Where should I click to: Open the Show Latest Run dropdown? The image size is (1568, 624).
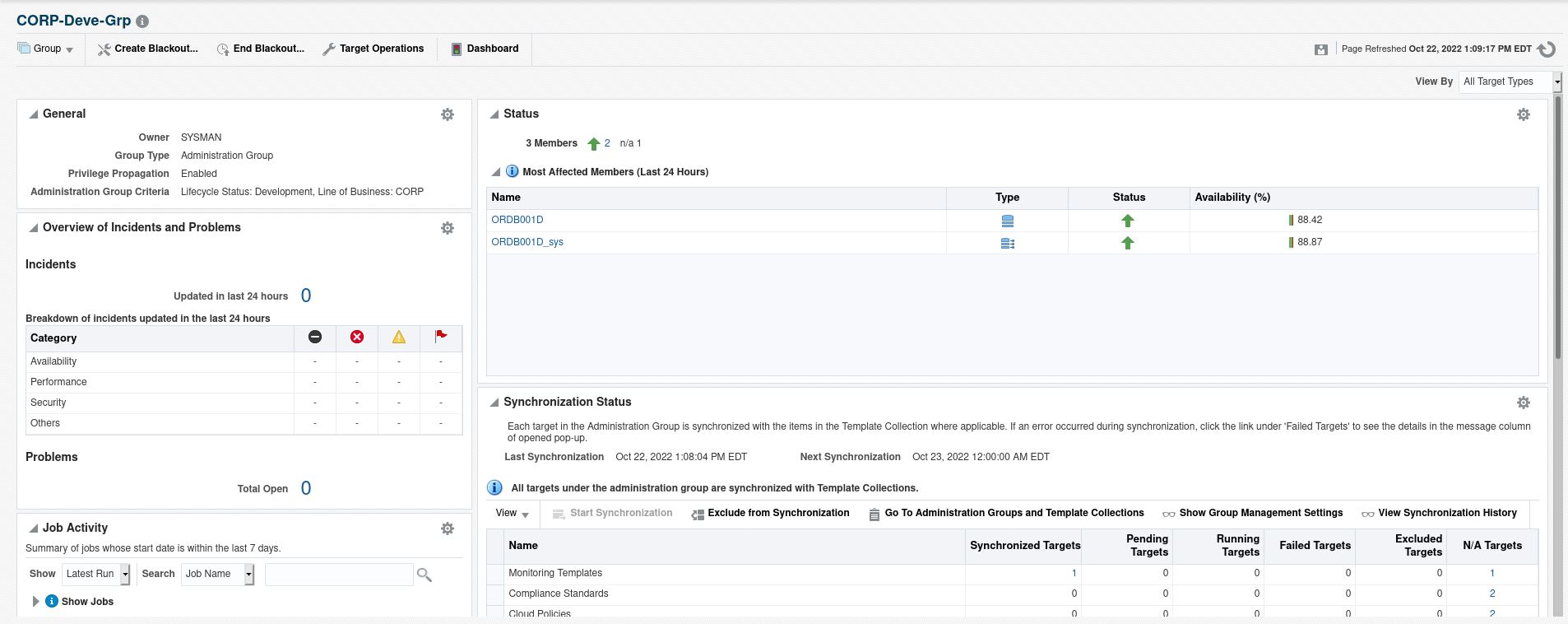pos(125,574)
